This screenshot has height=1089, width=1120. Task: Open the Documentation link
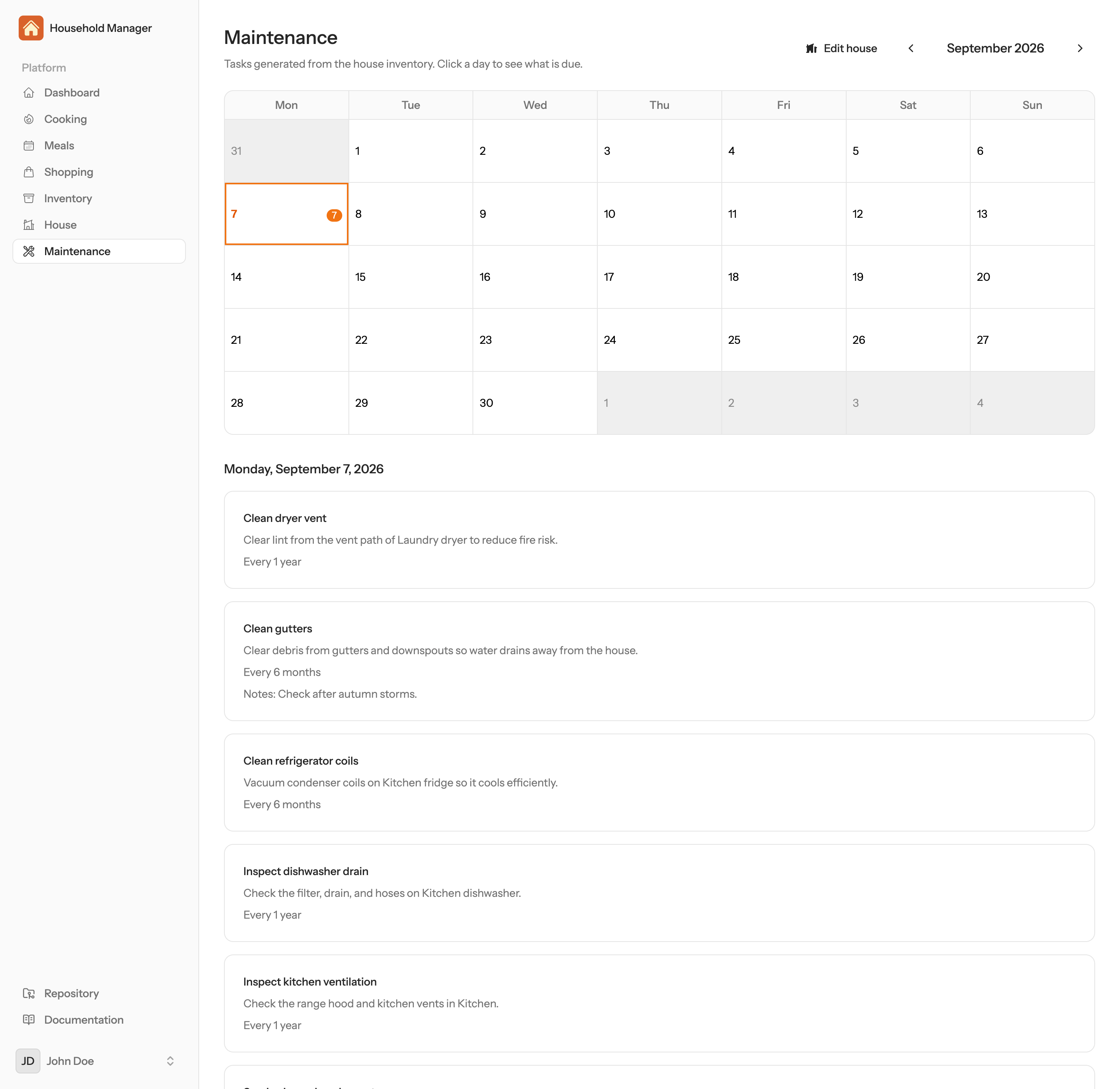point(99,1020)
